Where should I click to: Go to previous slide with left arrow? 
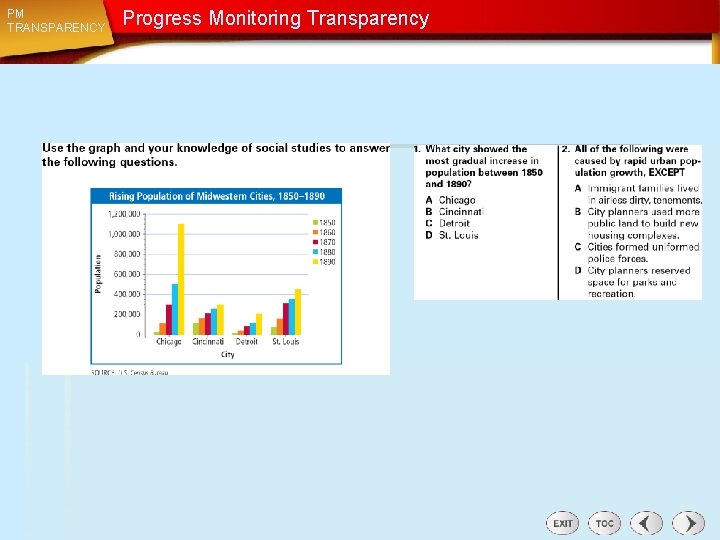point(646,523)
